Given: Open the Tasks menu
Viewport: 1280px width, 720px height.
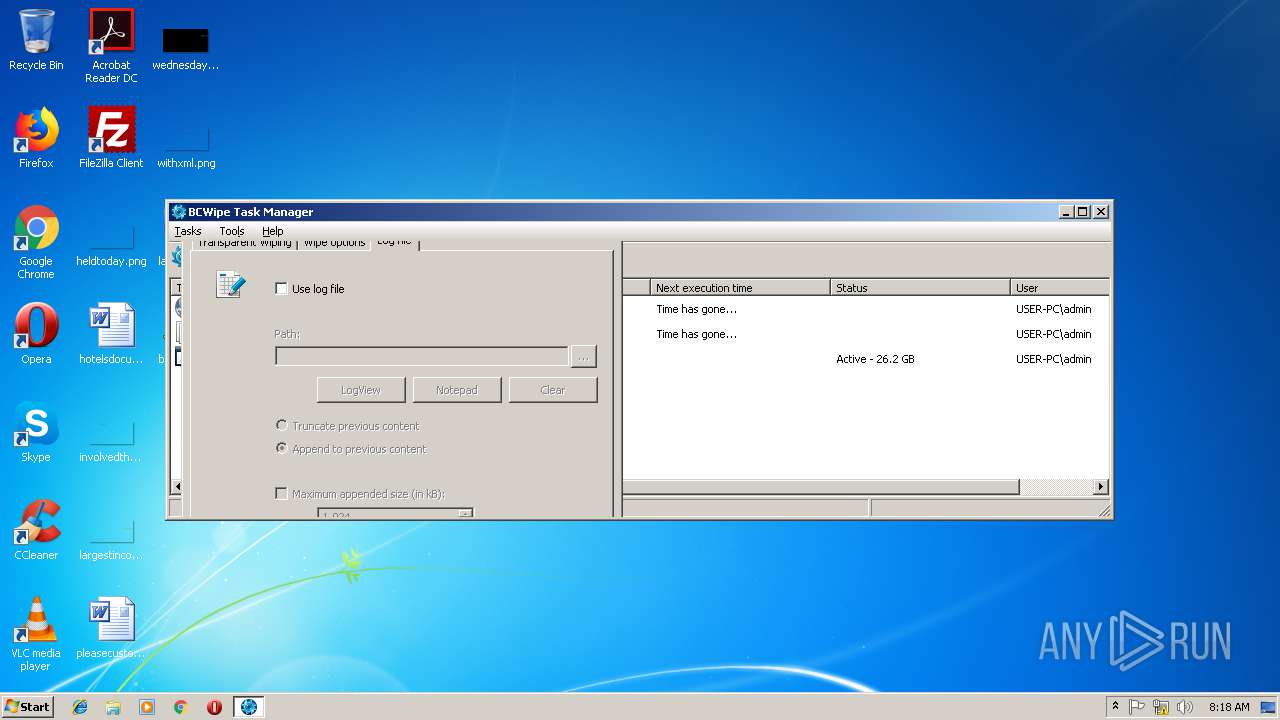Looking at the screenshot, I should coord(188,231).
